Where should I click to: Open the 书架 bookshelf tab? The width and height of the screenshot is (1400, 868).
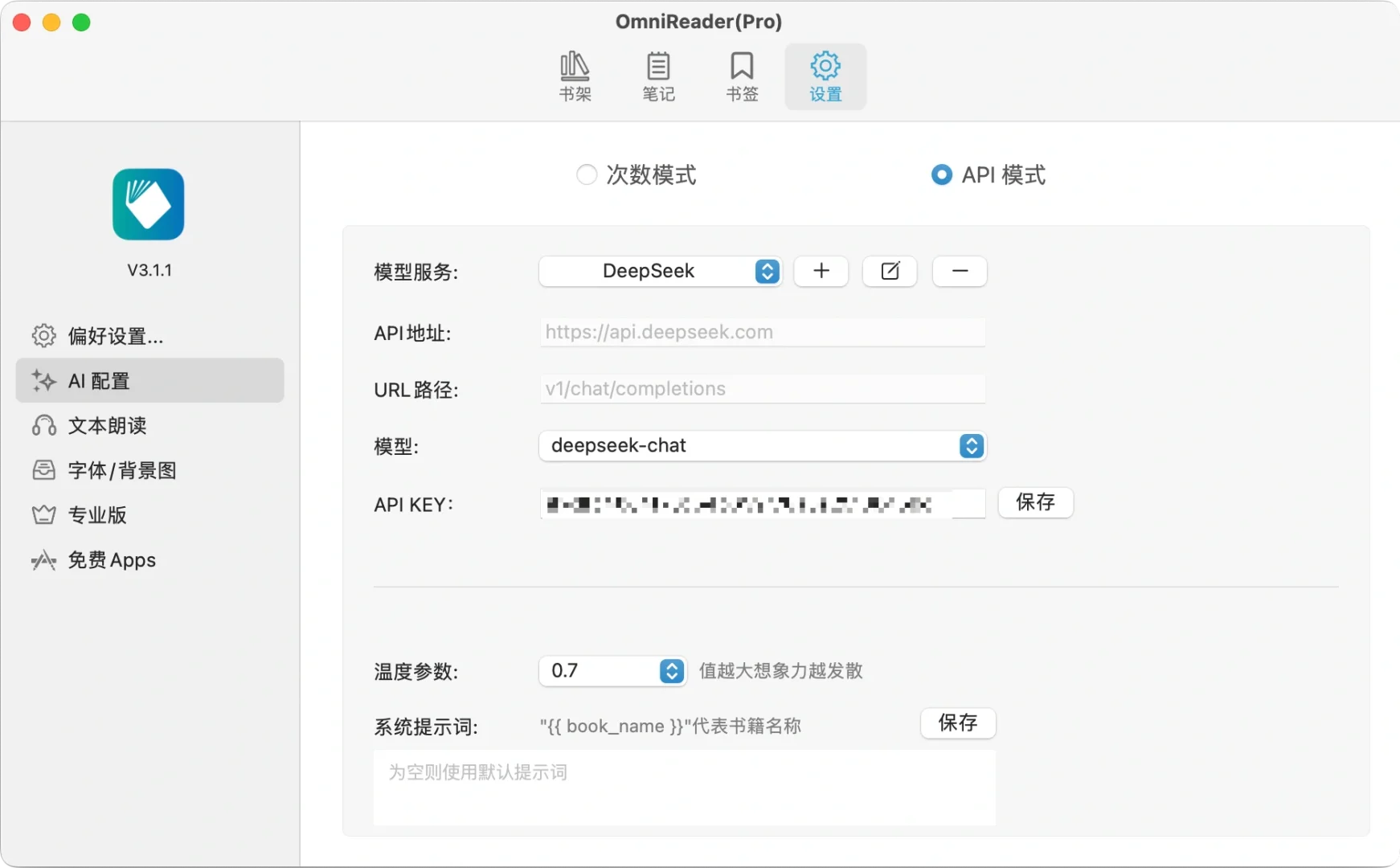[x=575, y=76]
